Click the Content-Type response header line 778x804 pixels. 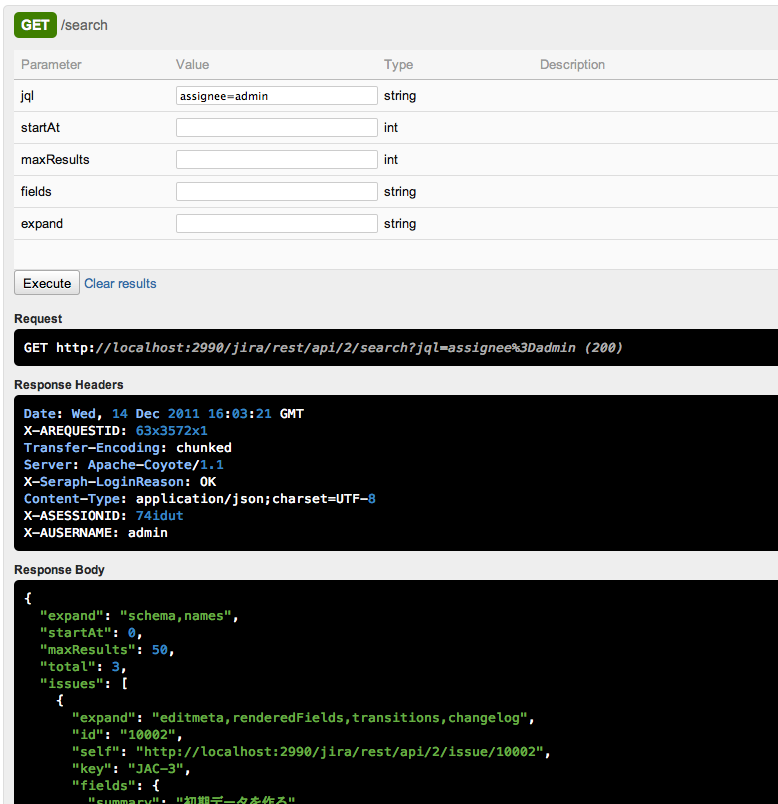200,498
